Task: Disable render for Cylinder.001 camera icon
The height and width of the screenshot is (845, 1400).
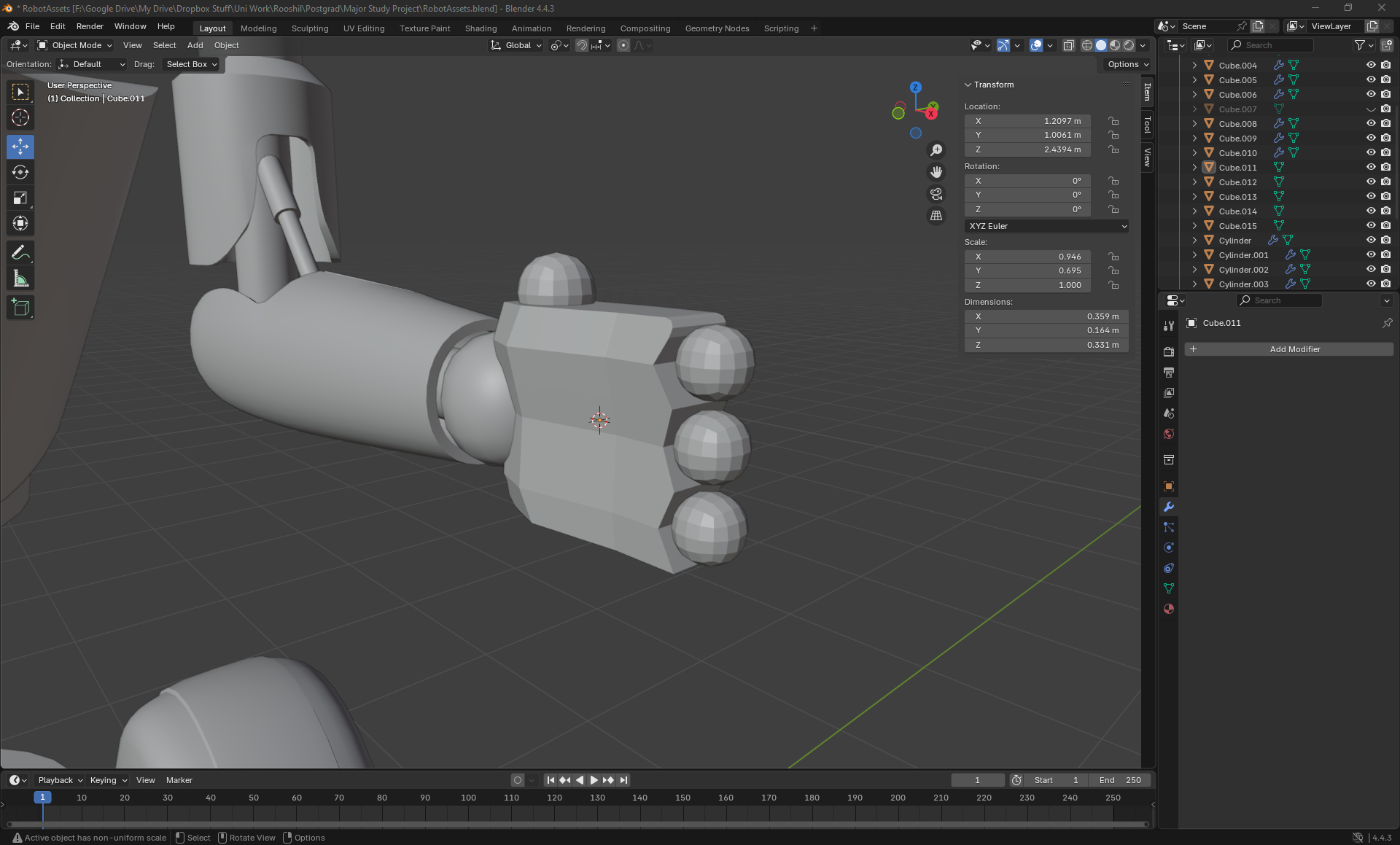Action: pos(1385,254)
